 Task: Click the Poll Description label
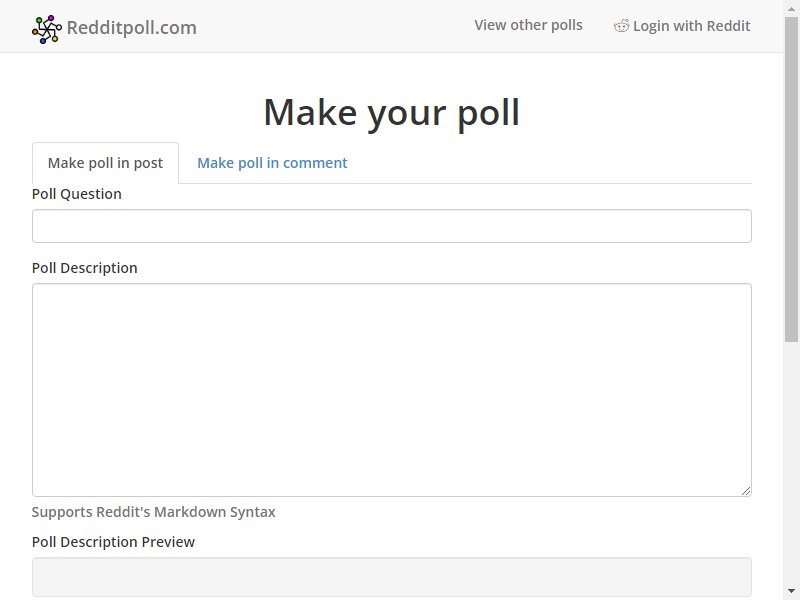pyautogui.click(x=85, y=268)
